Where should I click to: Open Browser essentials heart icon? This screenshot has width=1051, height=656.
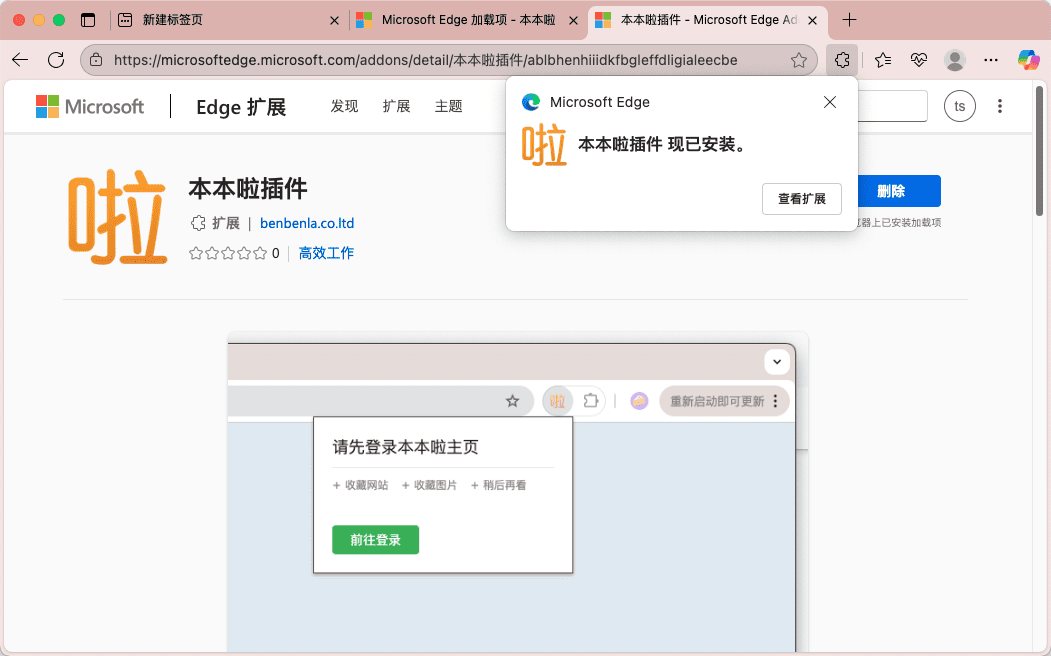(919, 60)
